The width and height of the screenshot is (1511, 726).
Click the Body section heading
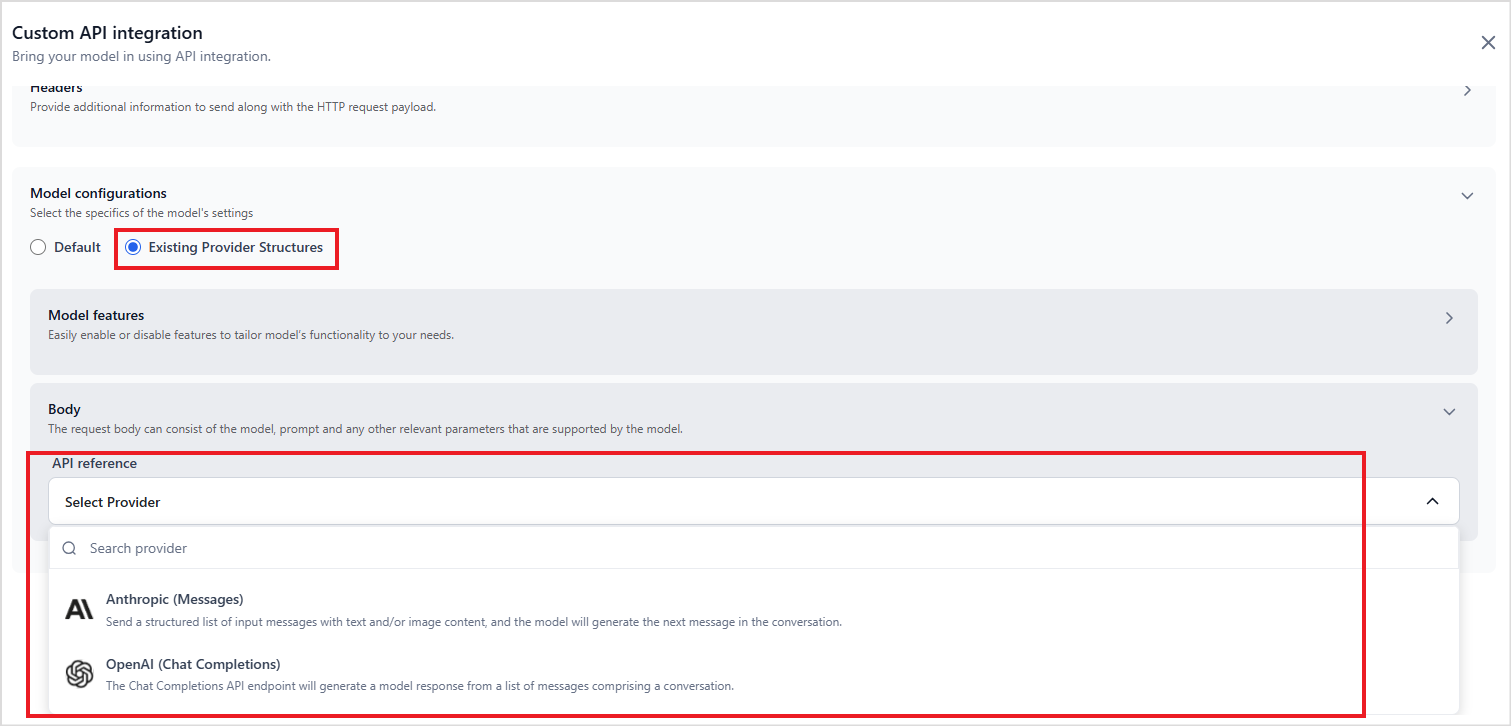[64, 409]
